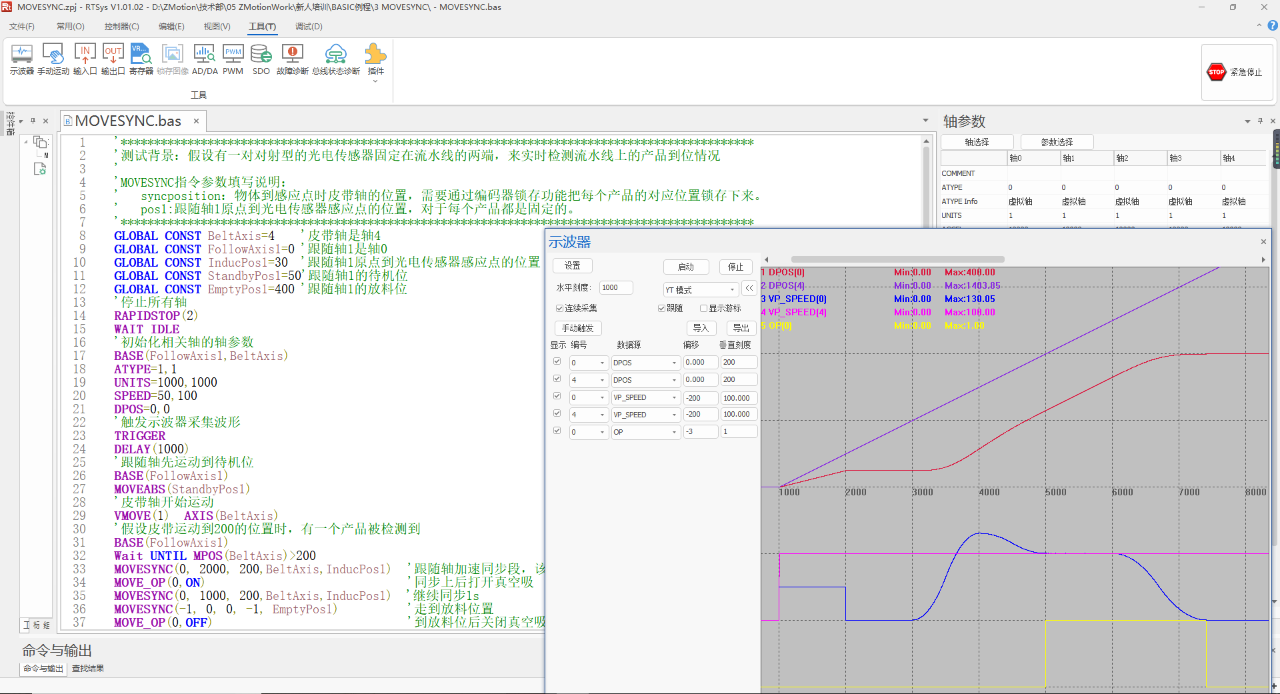Uncheck display for the OP channel row

click(557, 432)
